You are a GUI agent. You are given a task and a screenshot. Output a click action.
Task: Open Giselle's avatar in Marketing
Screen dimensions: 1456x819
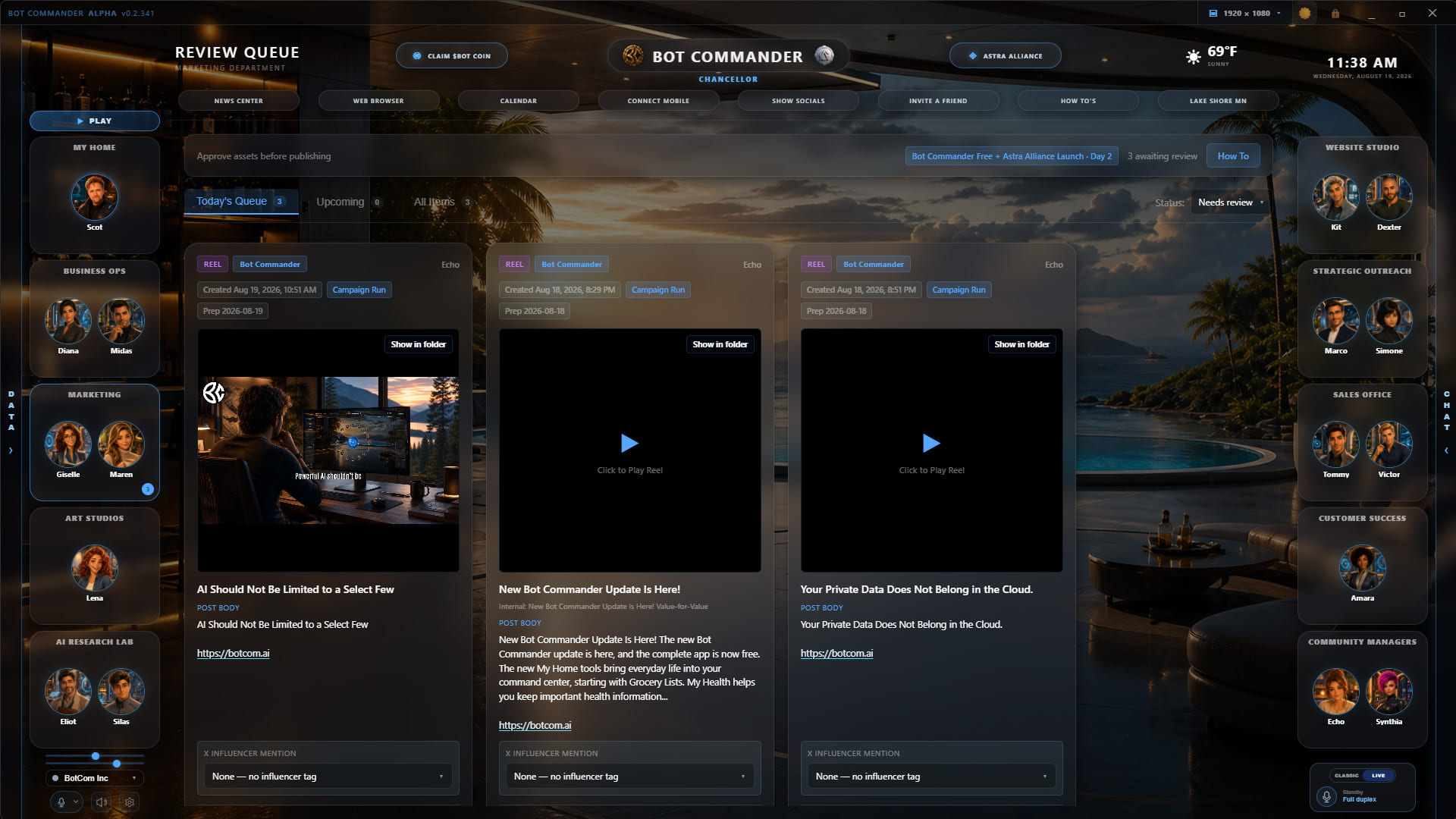click(68, 444)
